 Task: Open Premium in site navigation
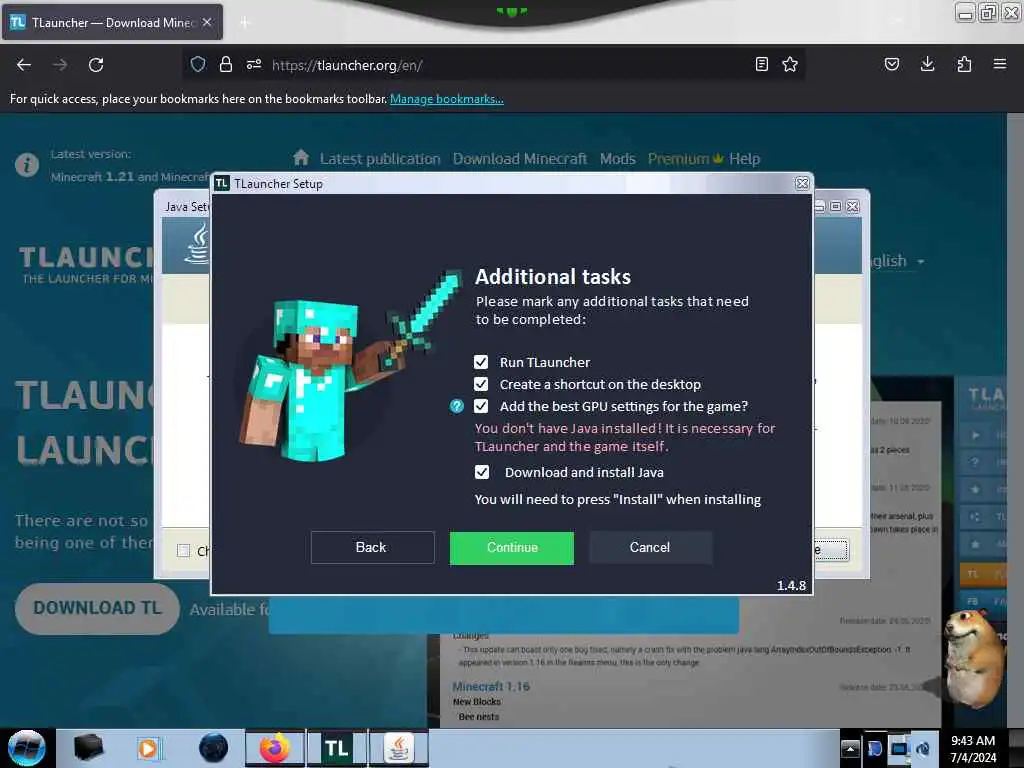point(685,159)
